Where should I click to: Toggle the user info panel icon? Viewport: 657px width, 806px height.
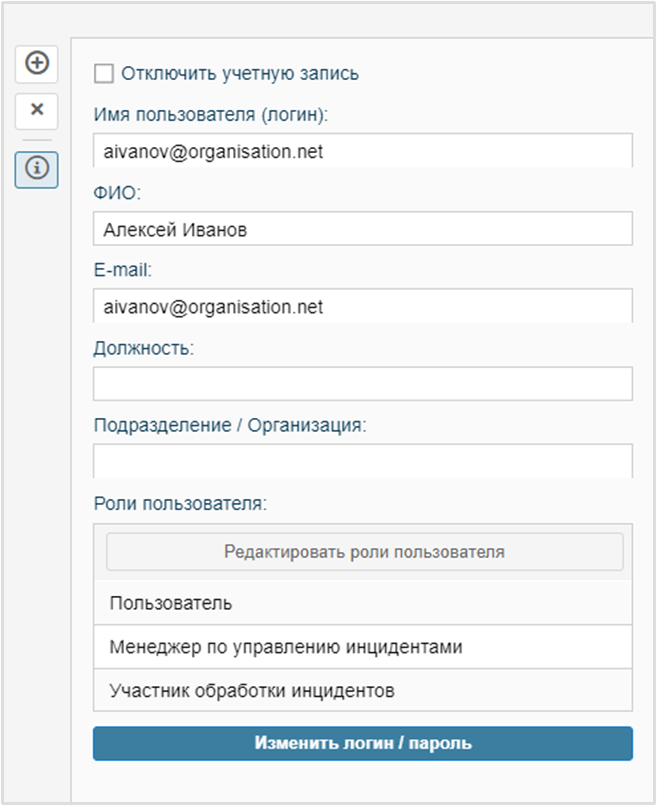click(x=36, y=169)
